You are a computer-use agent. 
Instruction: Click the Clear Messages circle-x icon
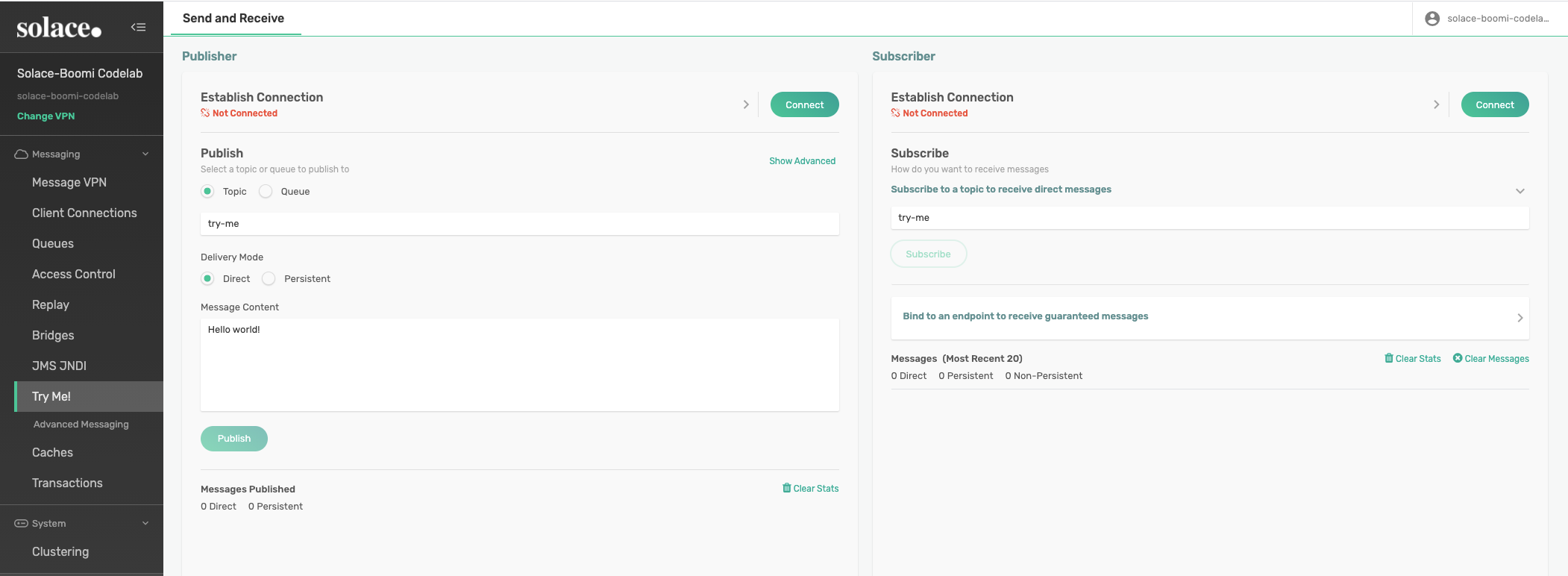point(1457,358)
